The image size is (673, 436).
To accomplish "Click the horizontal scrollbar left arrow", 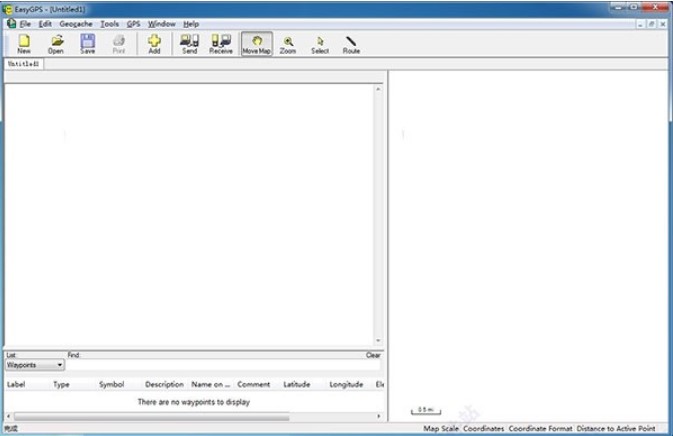I will click(9, 417).
